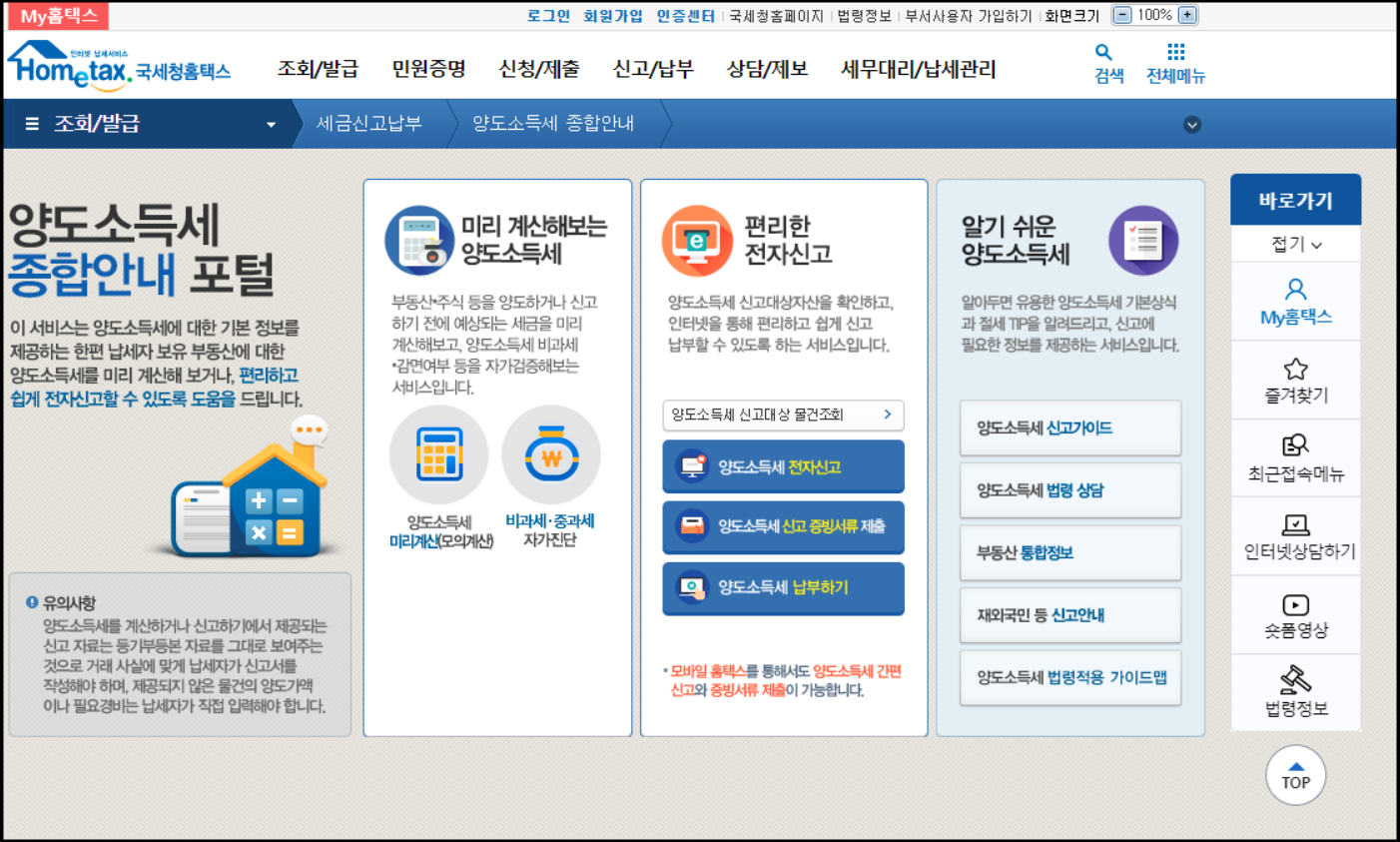Viewport: 1400px width, 842px height.
Task: Open 부동산 통합정보 button
Action: (x=1070, y=552)
